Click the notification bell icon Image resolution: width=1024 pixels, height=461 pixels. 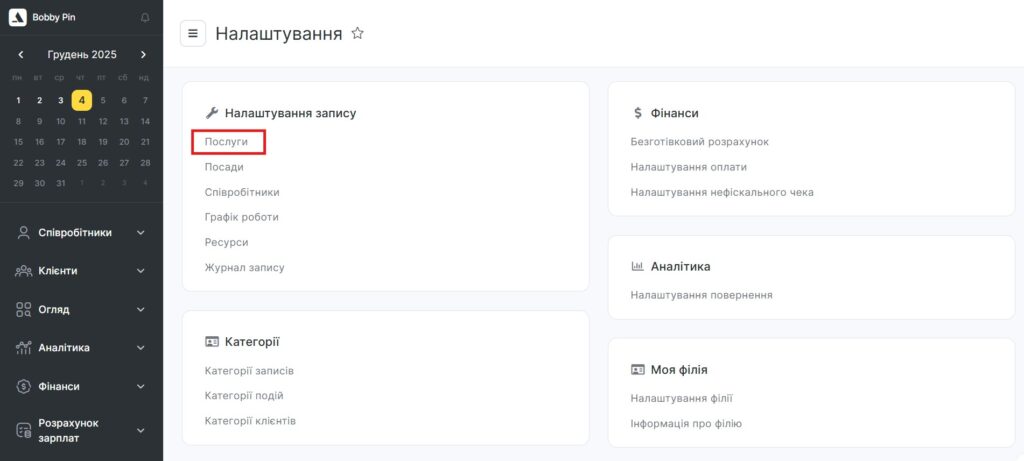(145, 17)
